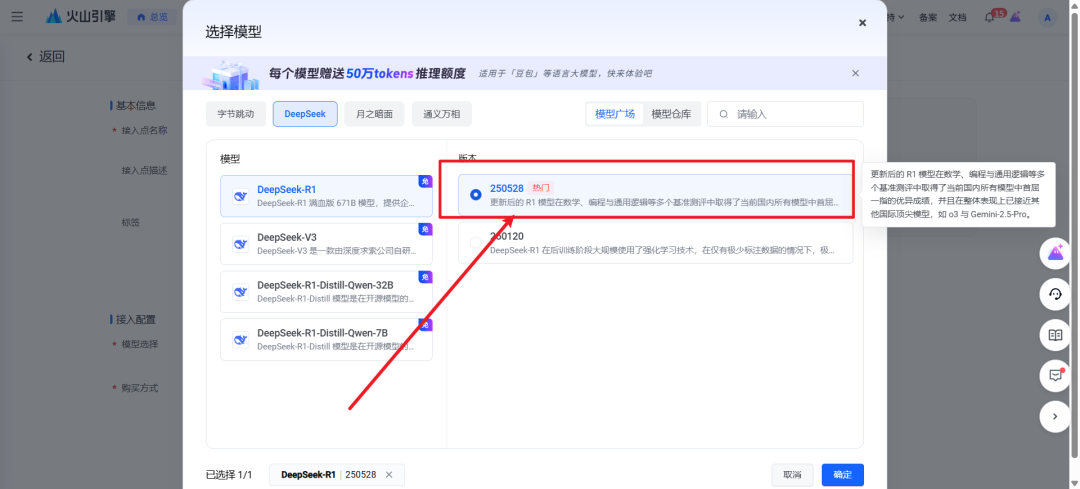Click the 购买方式 label in background
This screenshot has height=489, width=1080.
click(x=140, y=388)
